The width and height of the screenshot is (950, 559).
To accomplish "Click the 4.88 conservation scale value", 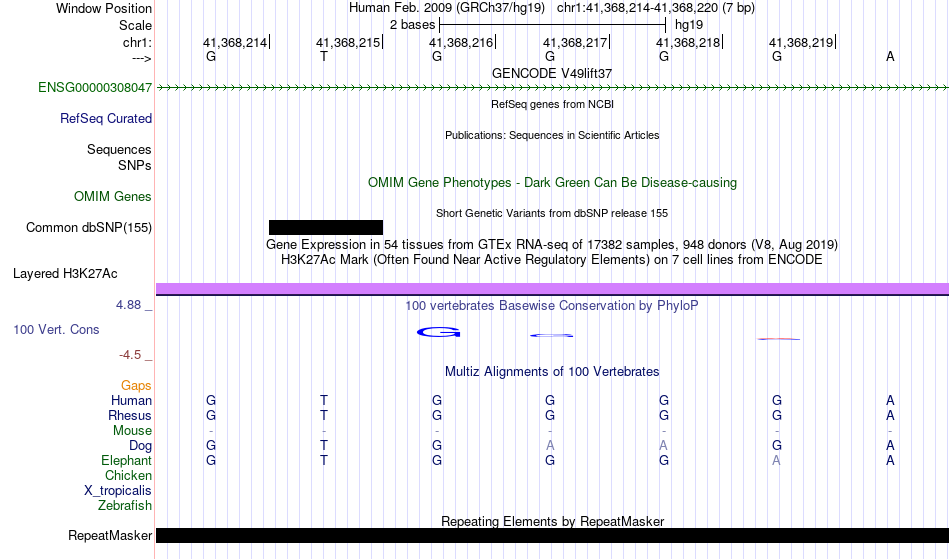I will pos(128,305).
